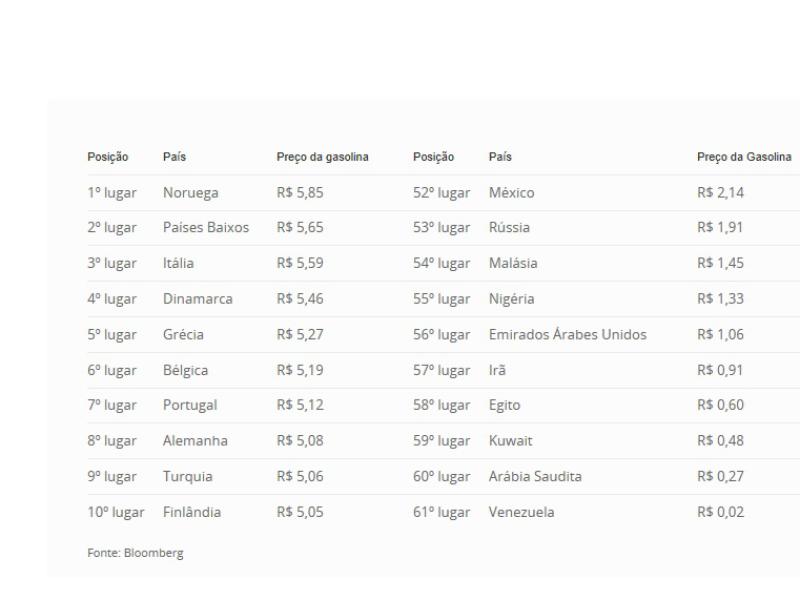Select the Rússia table entry
The height and width of the screenshot is (600, 800).
tap(509, 228)
